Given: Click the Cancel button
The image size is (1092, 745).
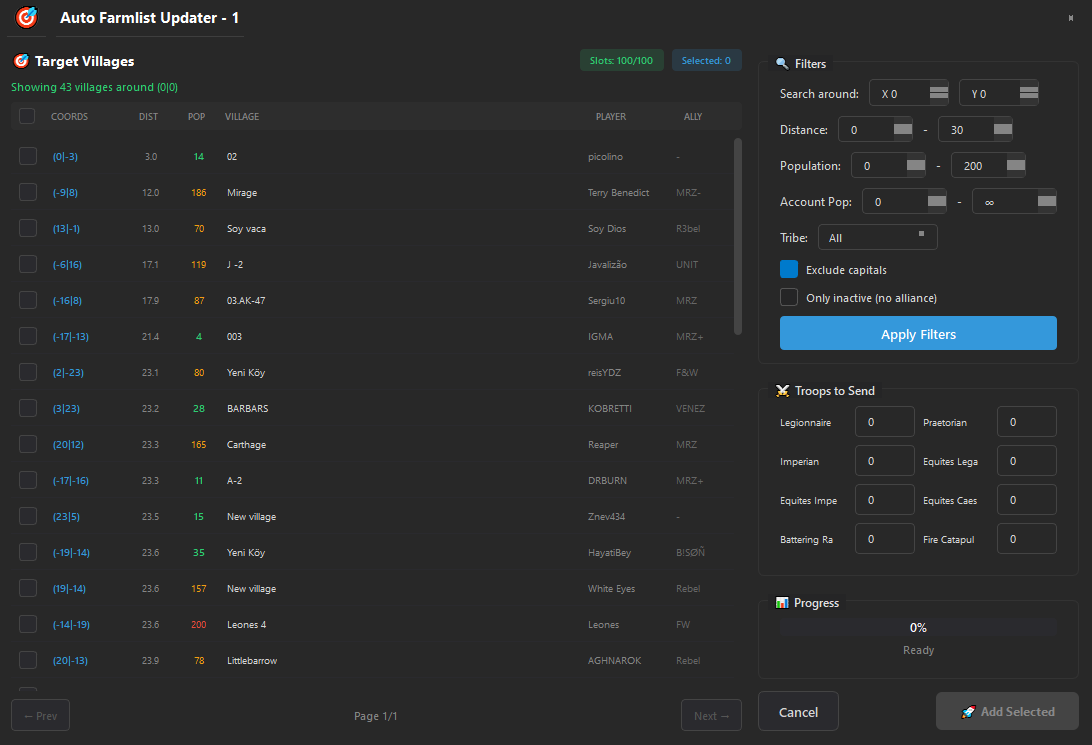Looking at the screenshot, I should [797, 711].
